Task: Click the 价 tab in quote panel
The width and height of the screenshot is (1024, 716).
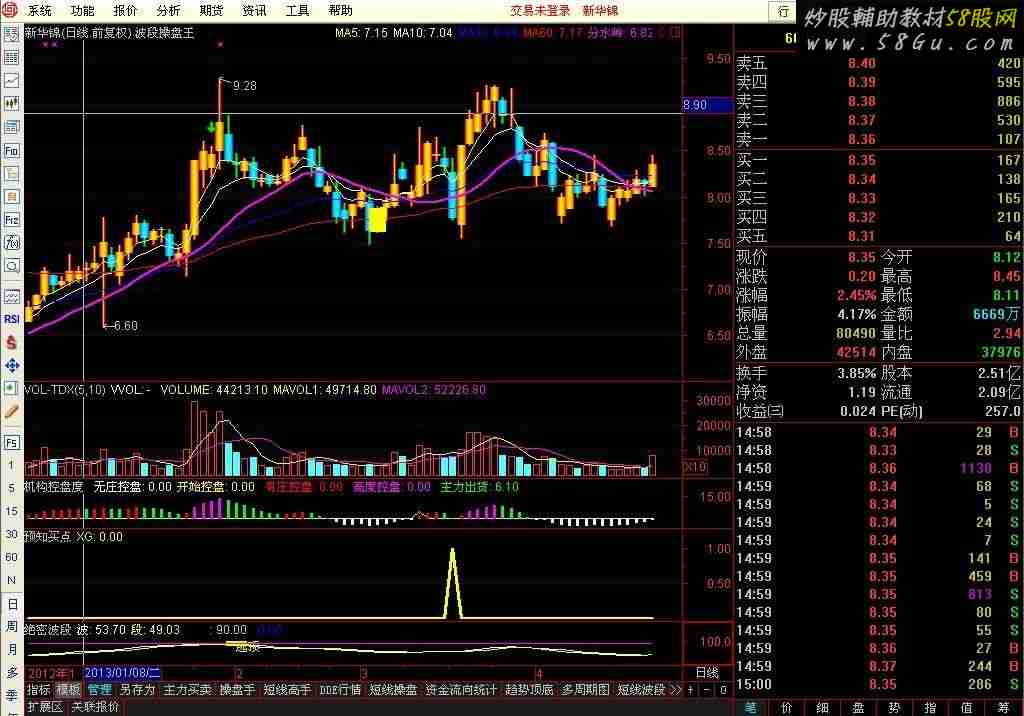Action: click(x=786, y=708)
